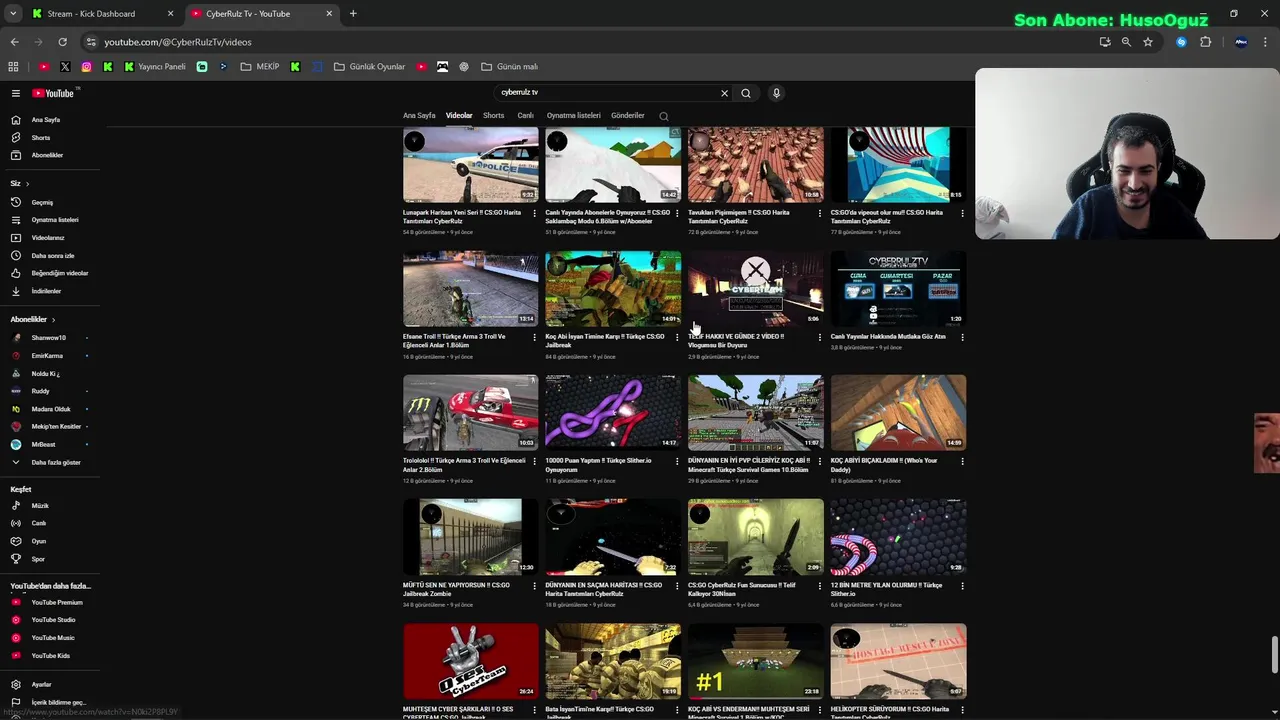Open Shanwow10 subscription channel
Image resolution: width=1280 pixels, height=720 pixels.
point(48,338)
